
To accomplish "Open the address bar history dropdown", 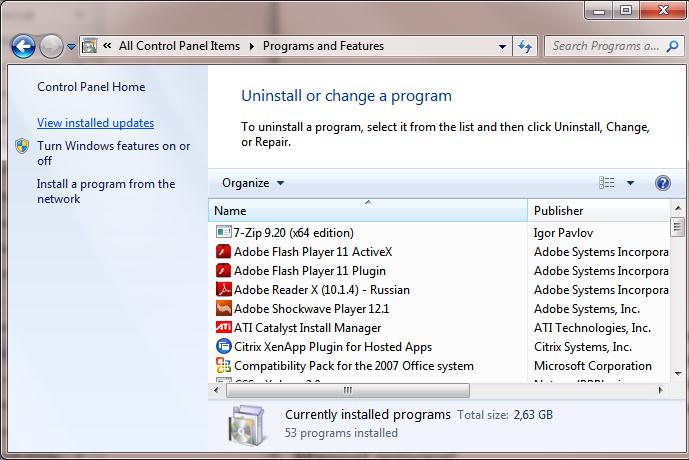I will tap(502, 46).
